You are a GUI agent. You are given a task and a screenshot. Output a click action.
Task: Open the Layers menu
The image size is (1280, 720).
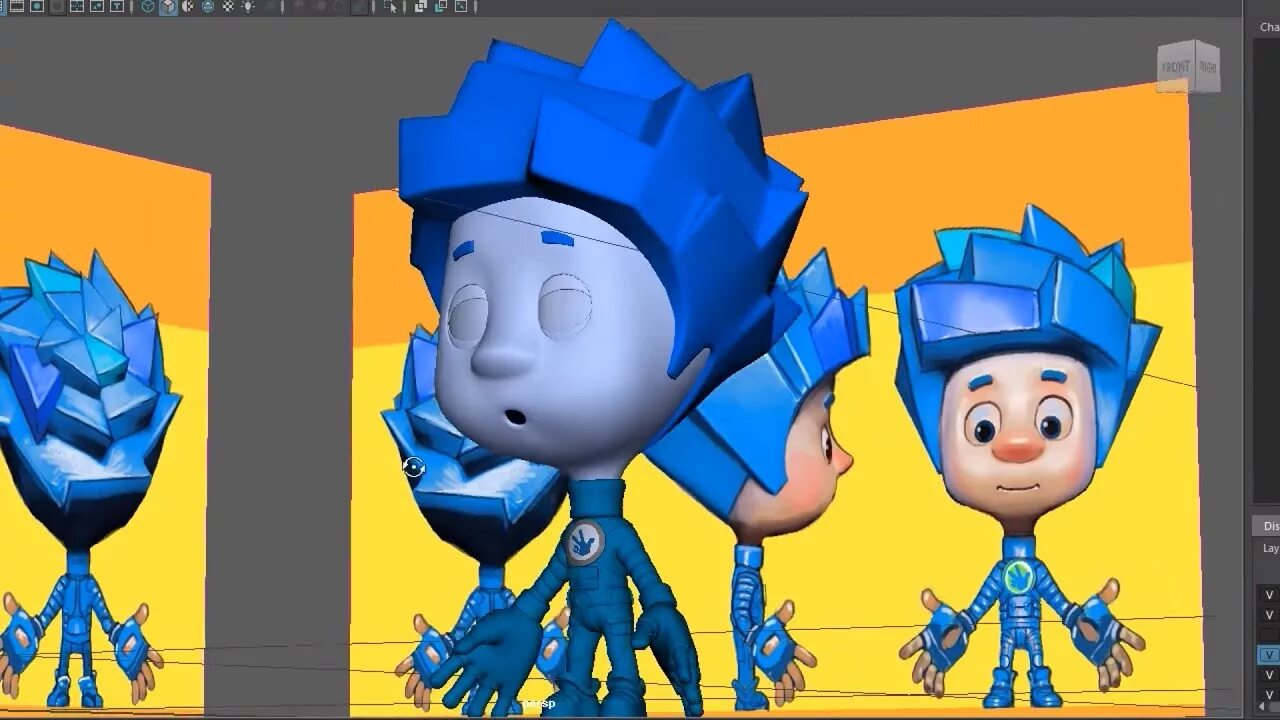point(1270,548)
